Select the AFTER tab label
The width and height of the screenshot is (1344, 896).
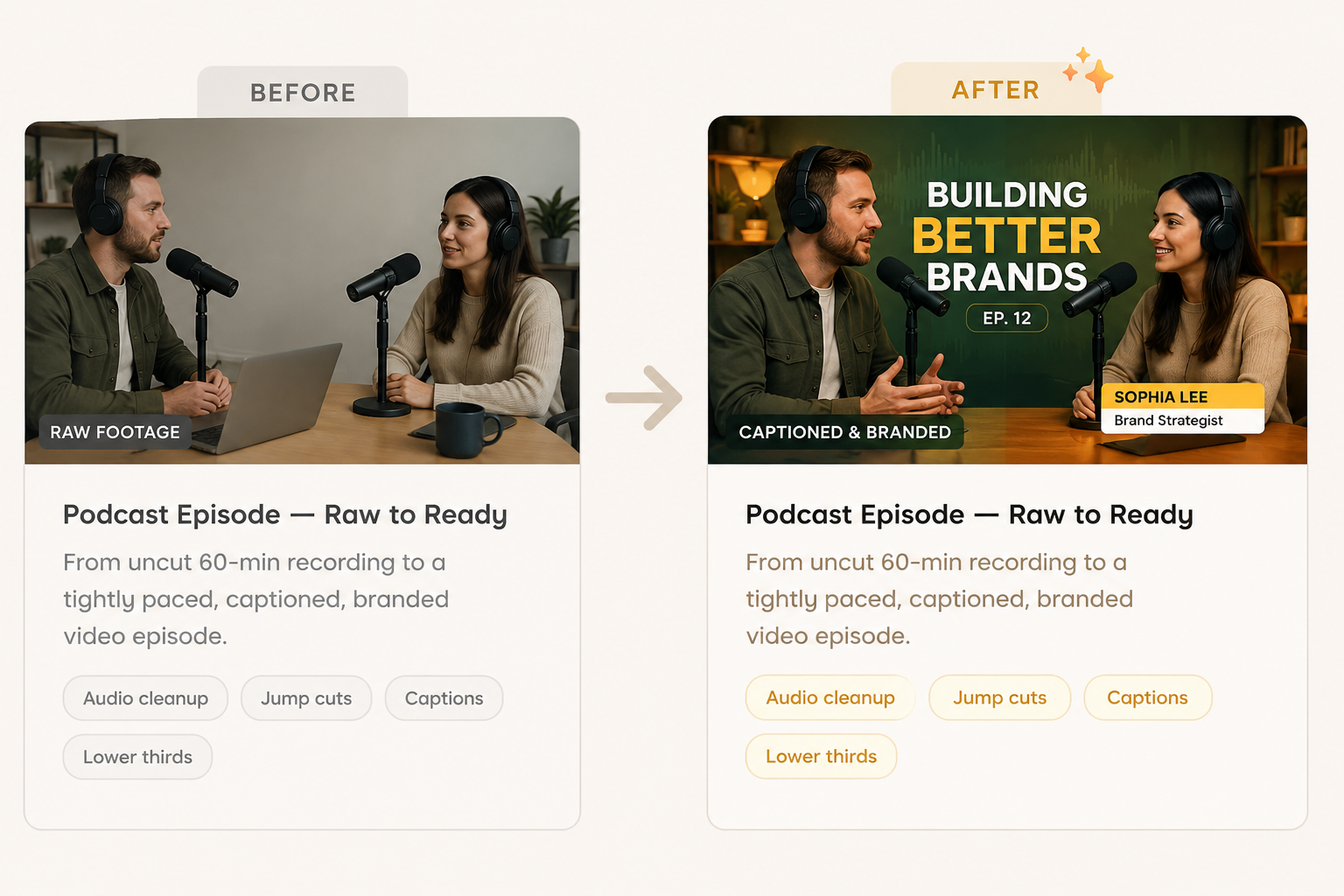[996, 90]
